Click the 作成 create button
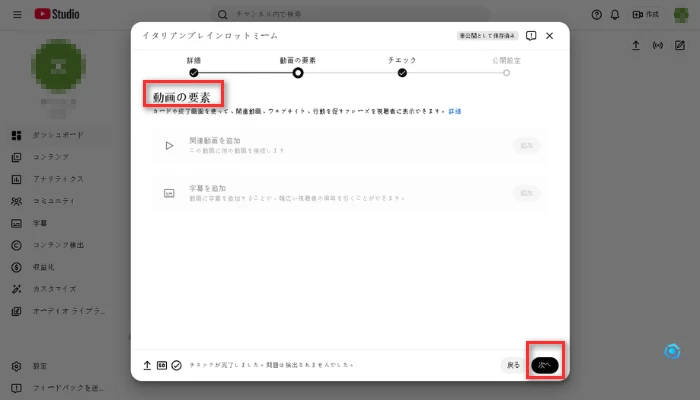This screenshot has height=400, width=700. pos(646,15)
